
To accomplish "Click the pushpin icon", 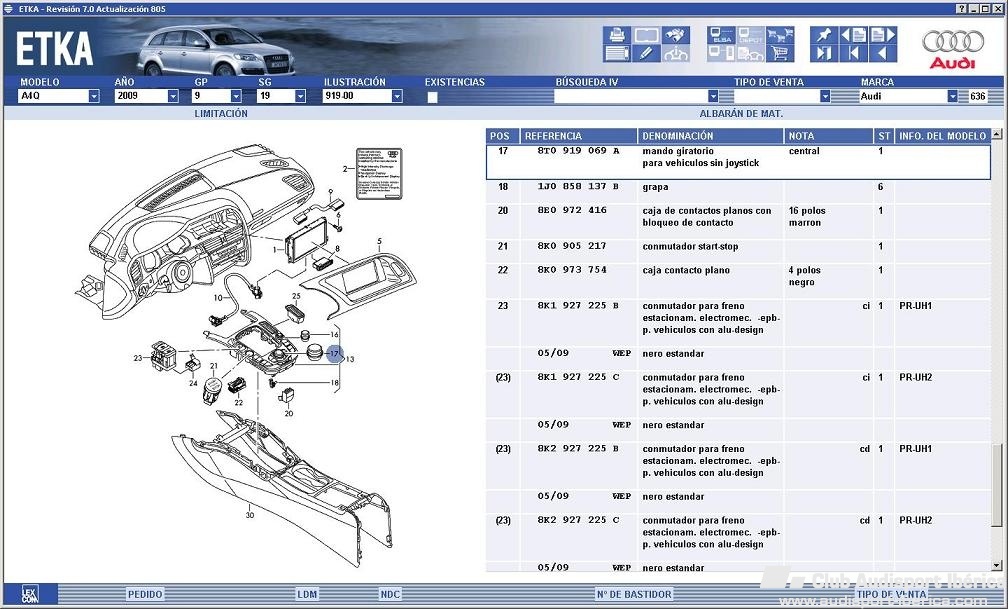I will coord(824,35).
